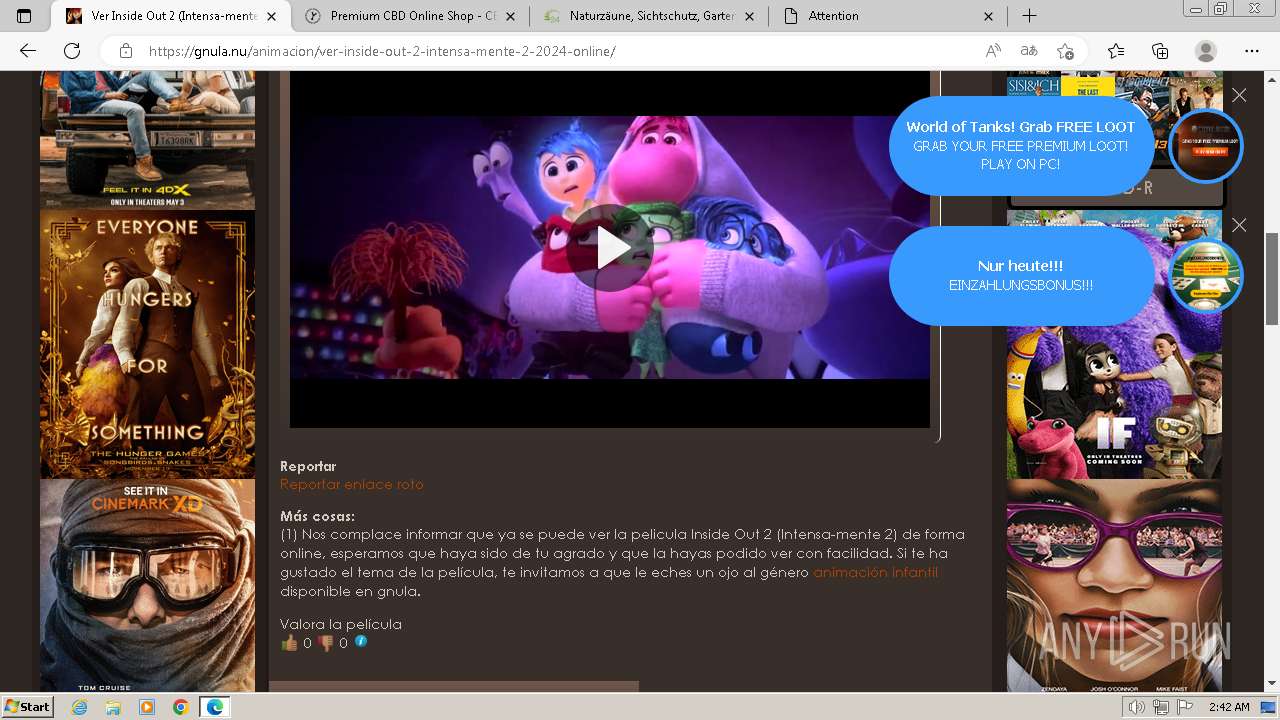This screenshot has height=720, width=1280.
Task: Open the Nur heute EINZAHLUNGSBONUS notification
Action: pyautogui.click(x=1021, y=275)
